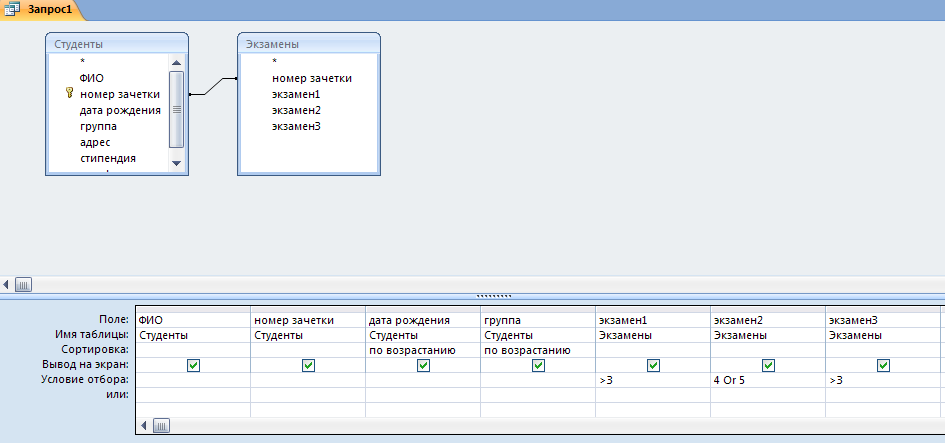Viewport: 945px width, 443px height.
Task: Uncheck display checkbox for экзамен2 column
Action: [768, 365]
